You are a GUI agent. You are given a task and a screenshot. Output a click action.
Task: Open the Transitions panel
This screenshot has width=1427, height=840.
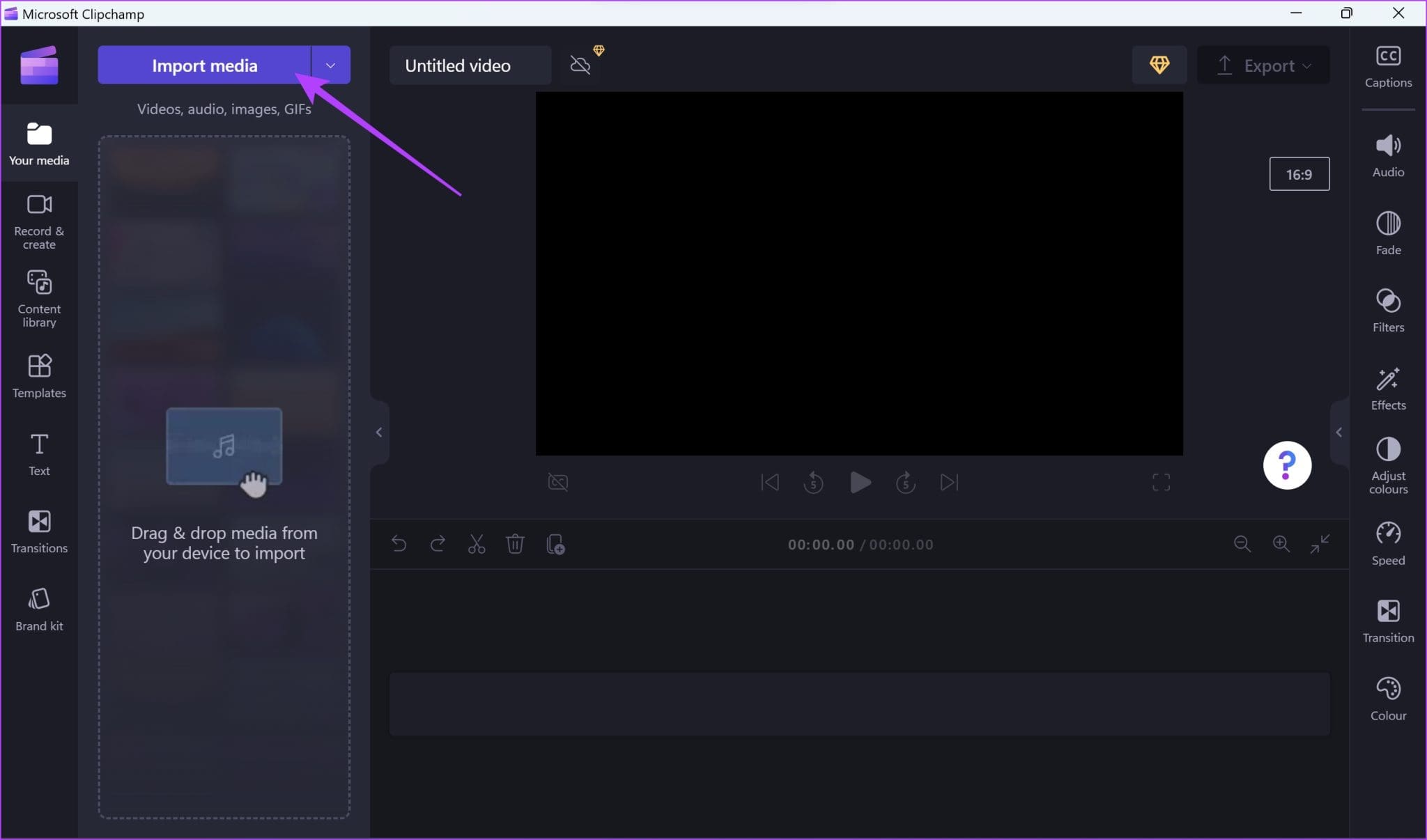click(39, 531)
